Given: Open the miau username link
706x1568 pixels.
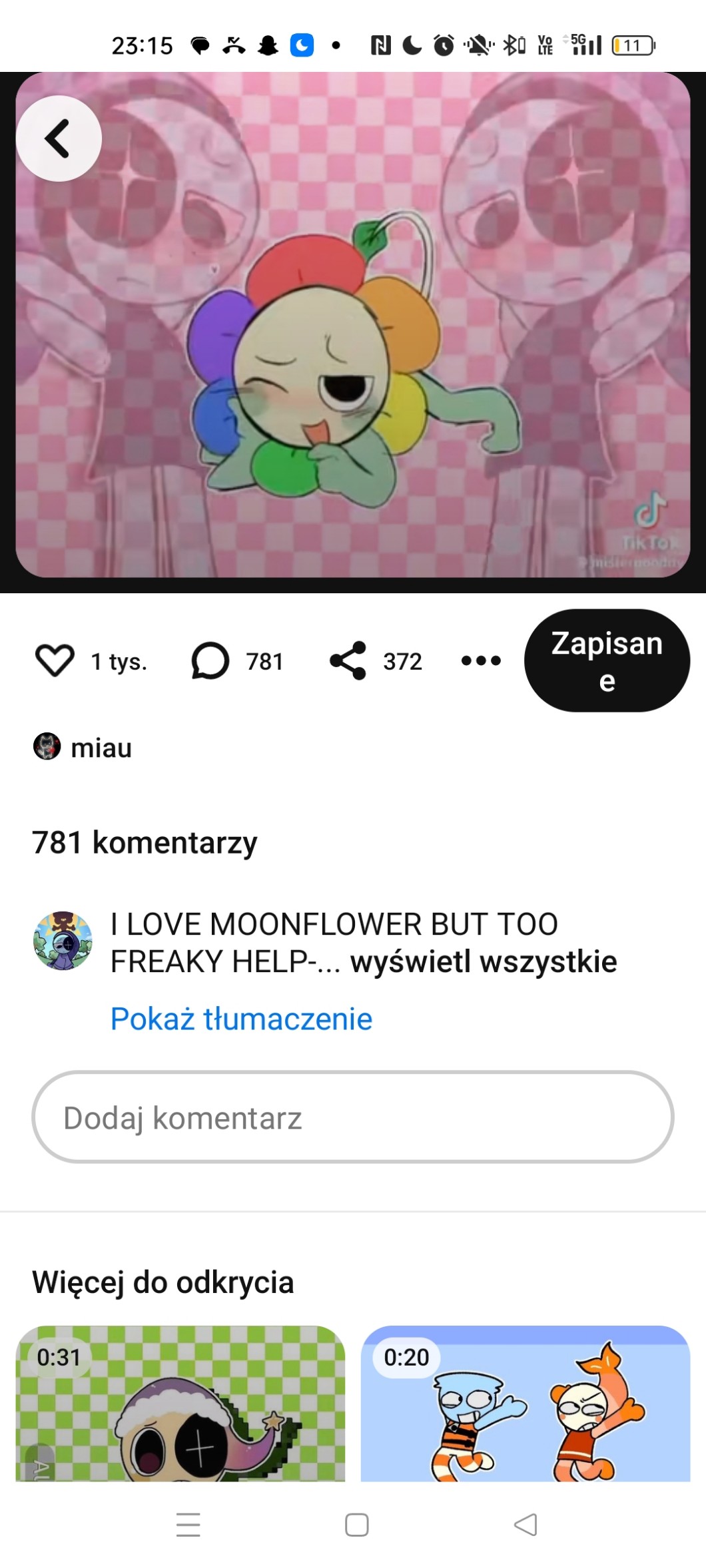Looking at the screenshot, I should (x=101, y=748).
